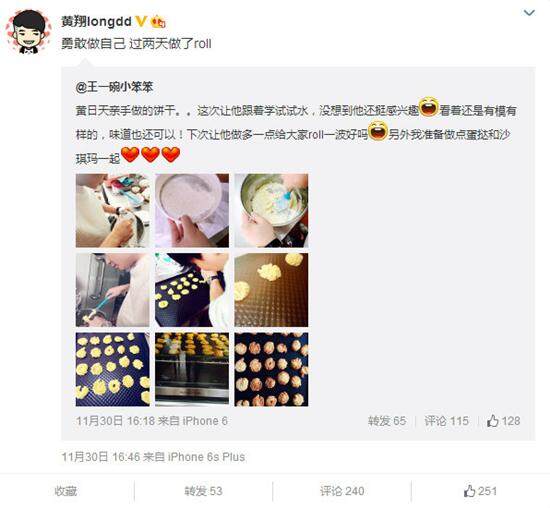The image size is (550, 508).
Task: Click the laughing emoji after 感兴趣
Action: [x=429, y=107]
